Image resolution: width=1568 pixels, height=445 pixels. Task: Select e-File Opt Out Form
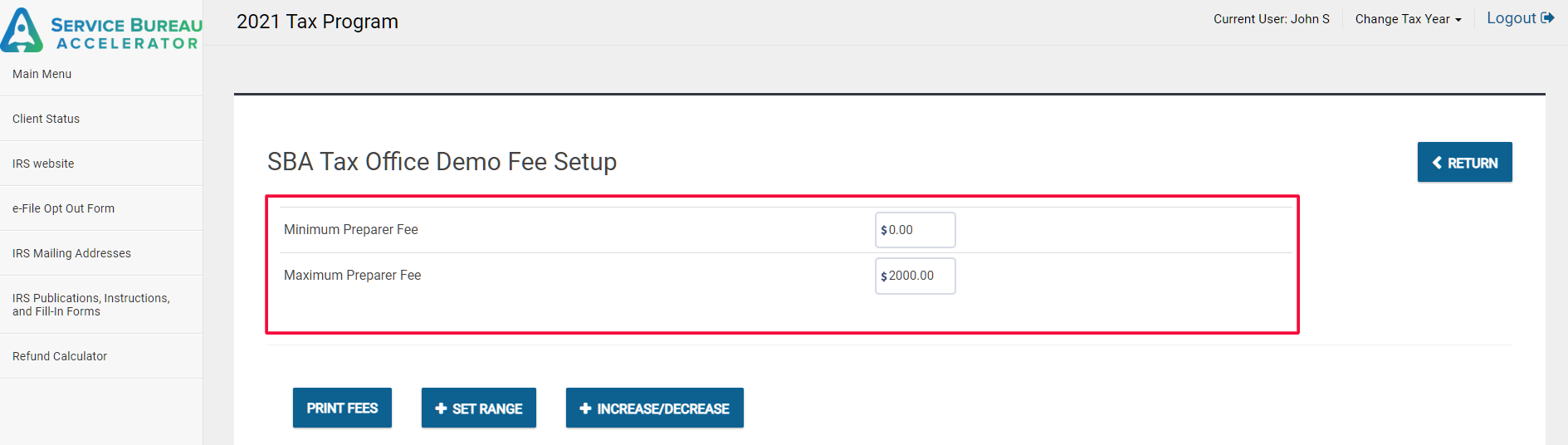64,208
